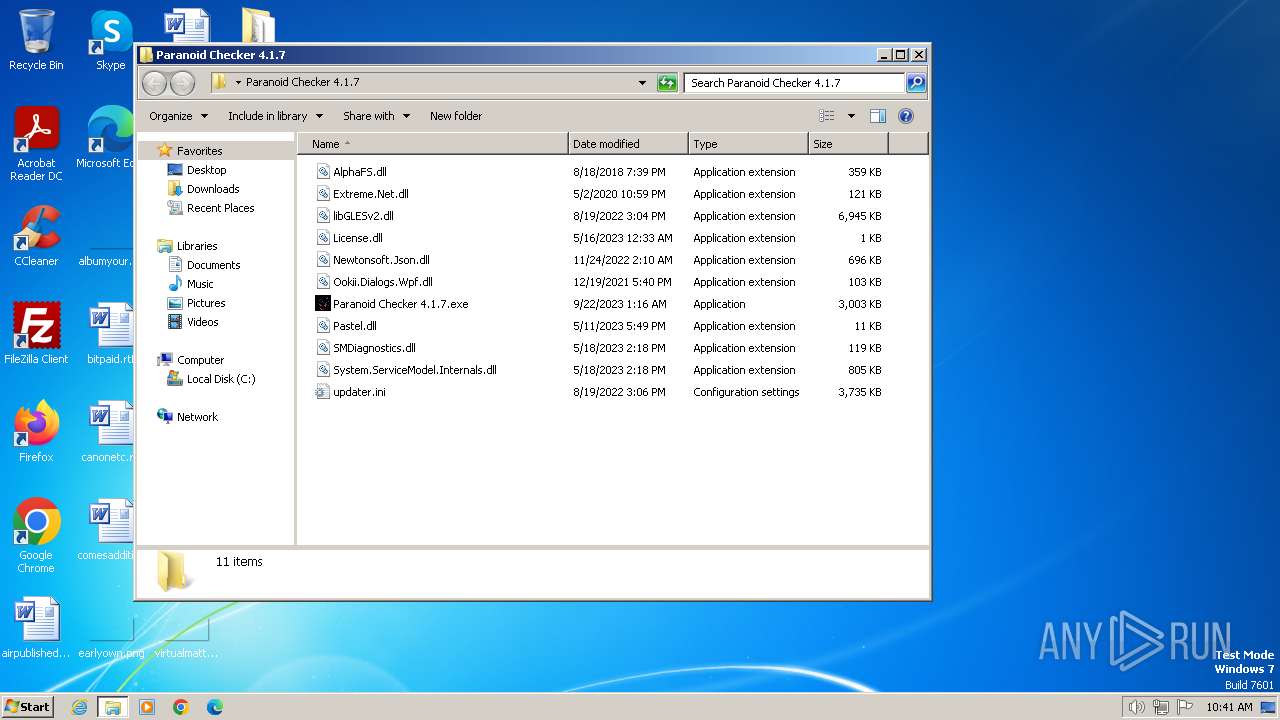1280x720 pixels.
Task: Open Local Disk (C:)
Action: click(221, 379)
